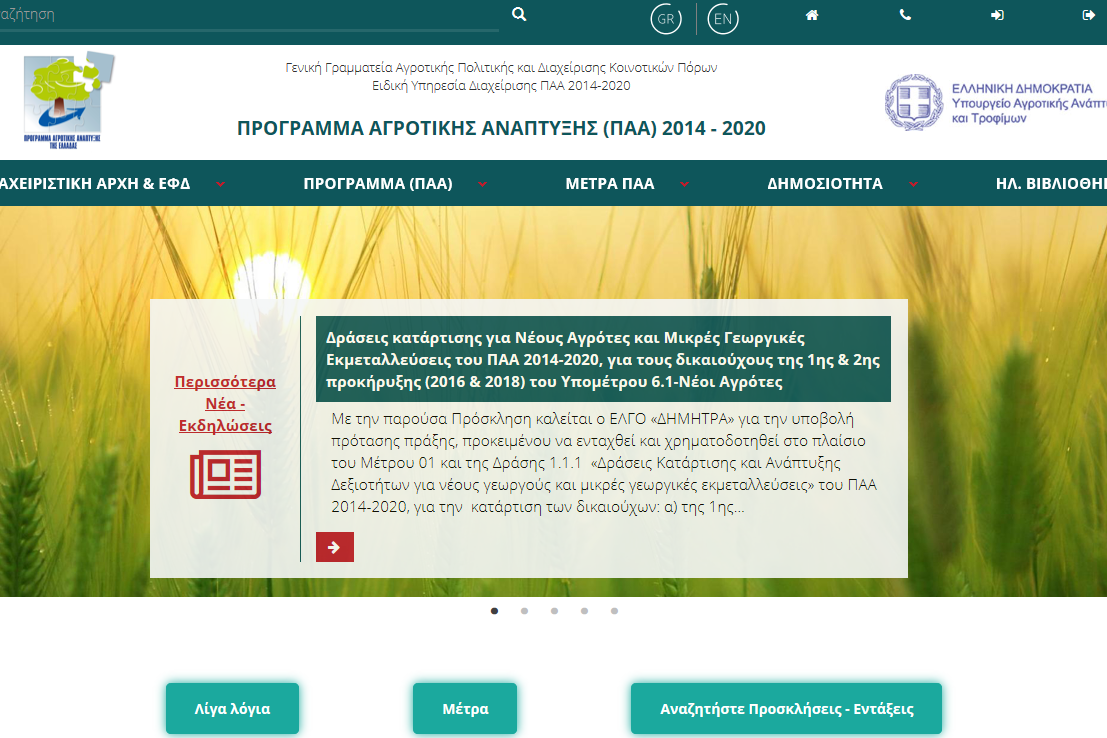
Task: Click the Λίγα λόγια button
Action: pyautogui.click(x=232, y=709)
